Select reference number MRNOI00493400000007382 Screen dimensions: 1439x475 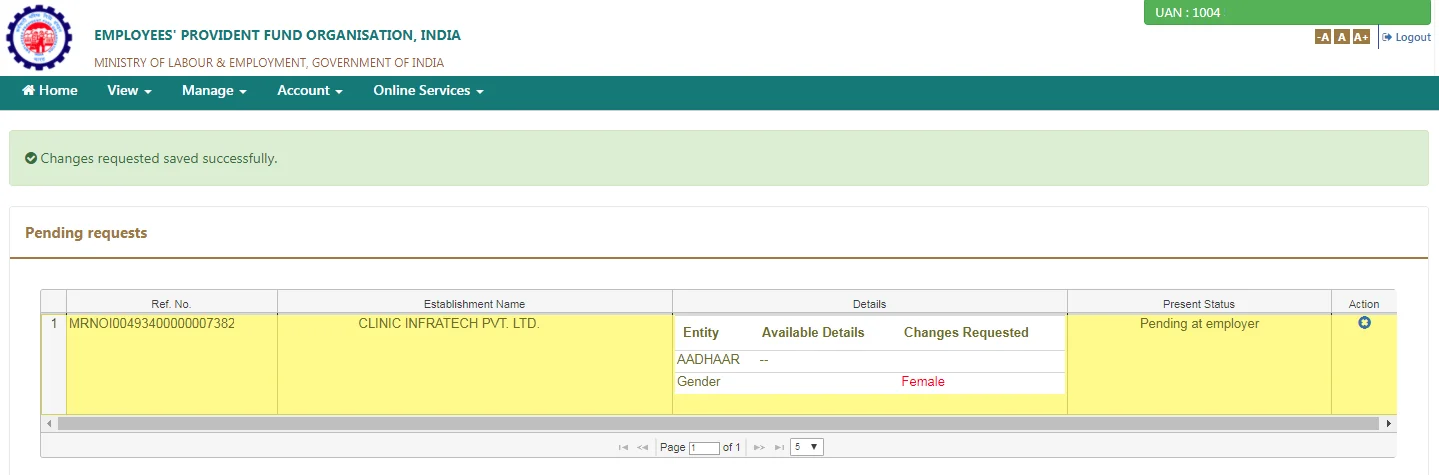click(x=152, y=324)
